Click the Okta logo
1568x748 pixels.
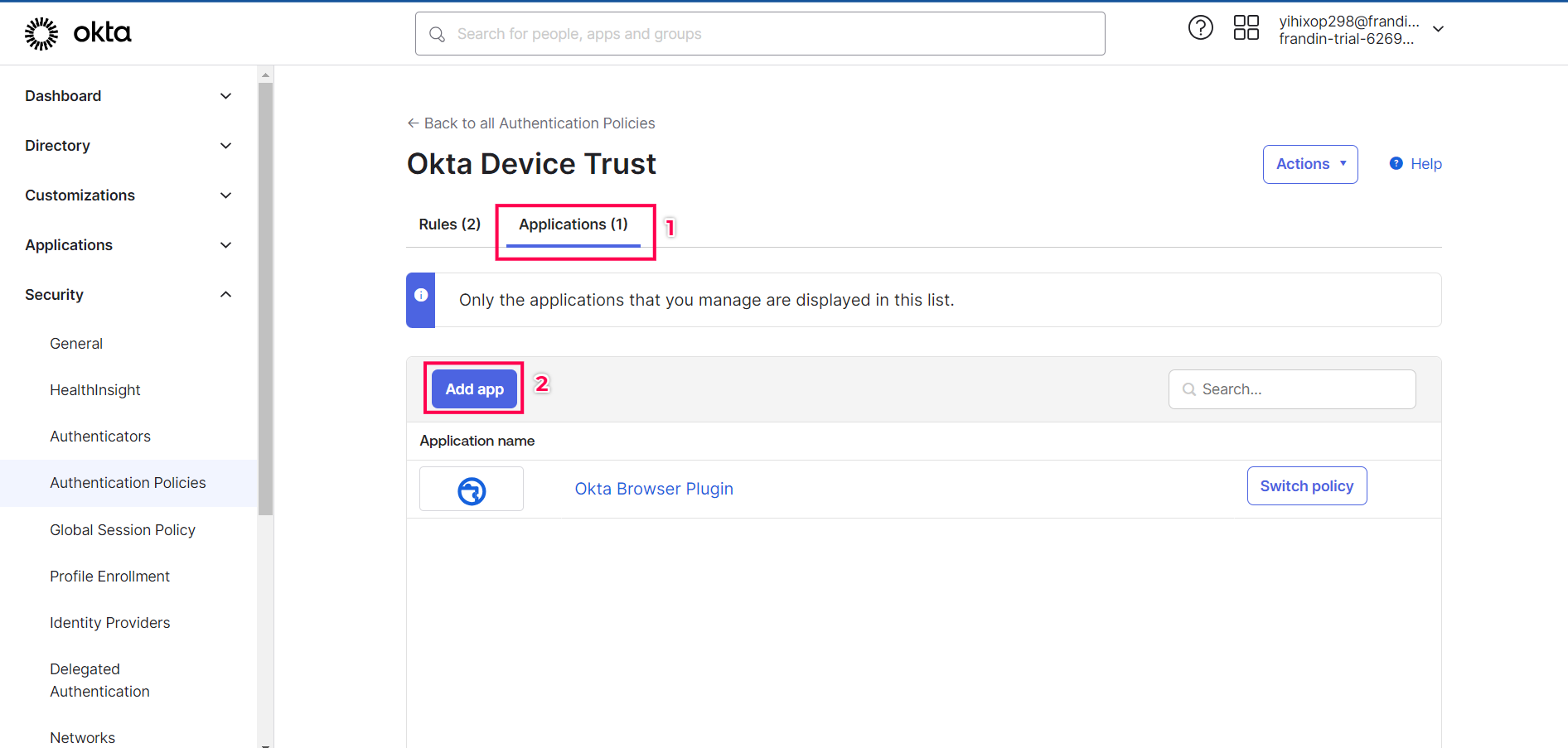(79, 33)
